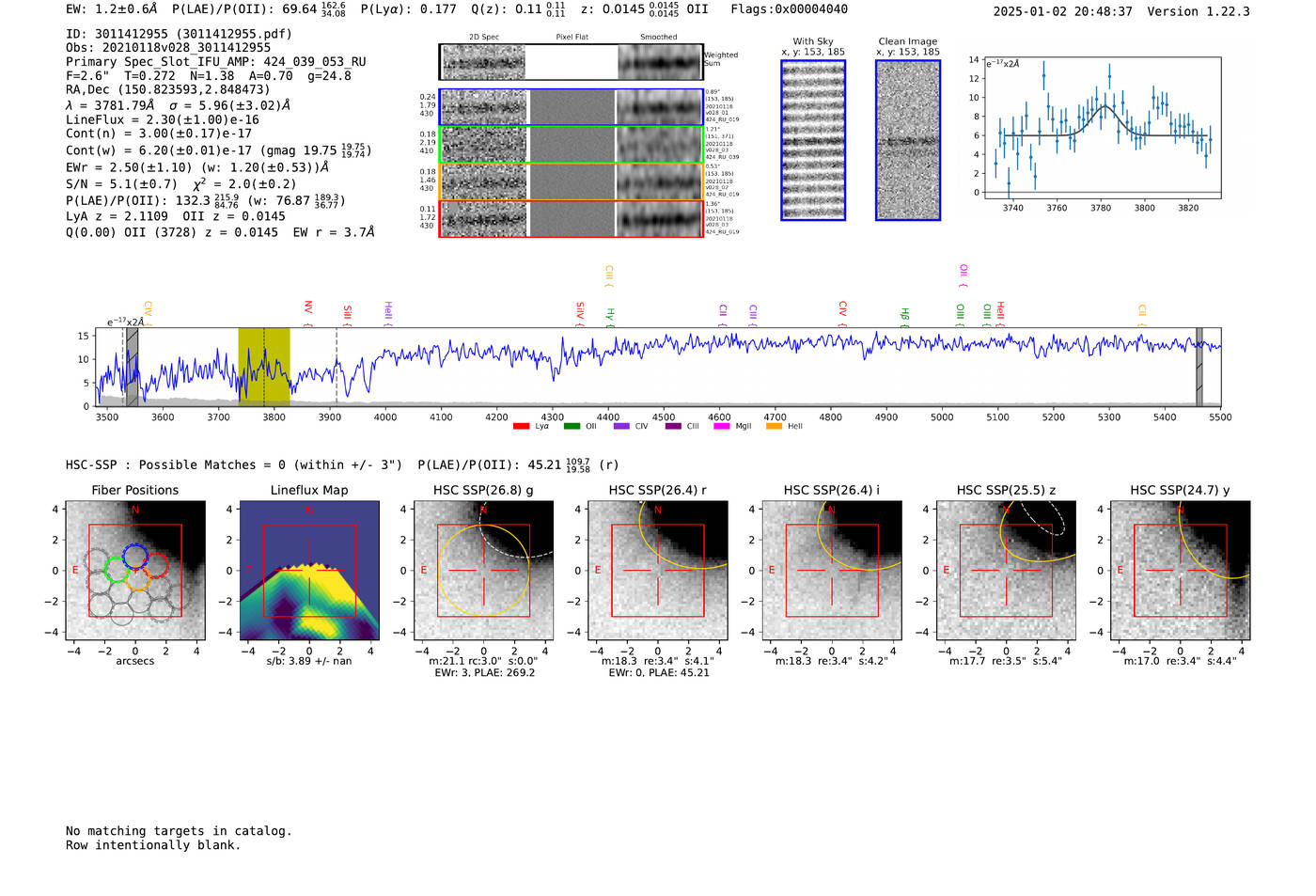Pick the orange HeII legend swatch
Viewport: 1316px width, 896px height.
point(774,427)
